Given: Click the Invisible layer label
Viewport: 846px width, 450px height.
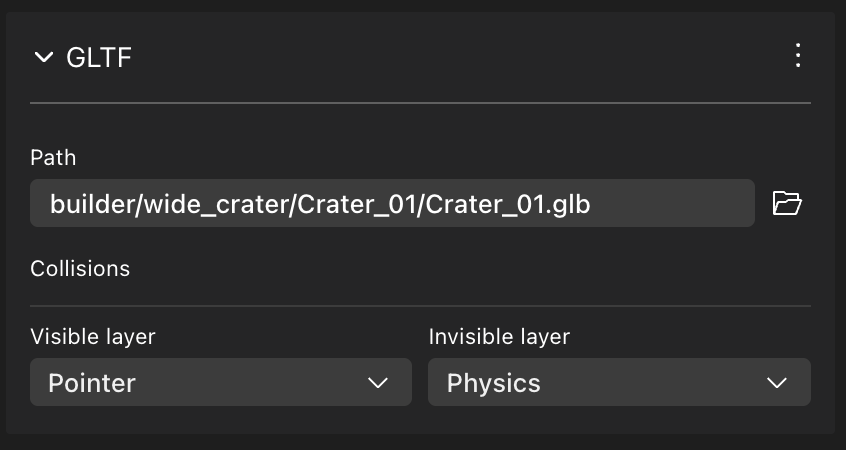Looking at the screenshot, I should point(499,337).
